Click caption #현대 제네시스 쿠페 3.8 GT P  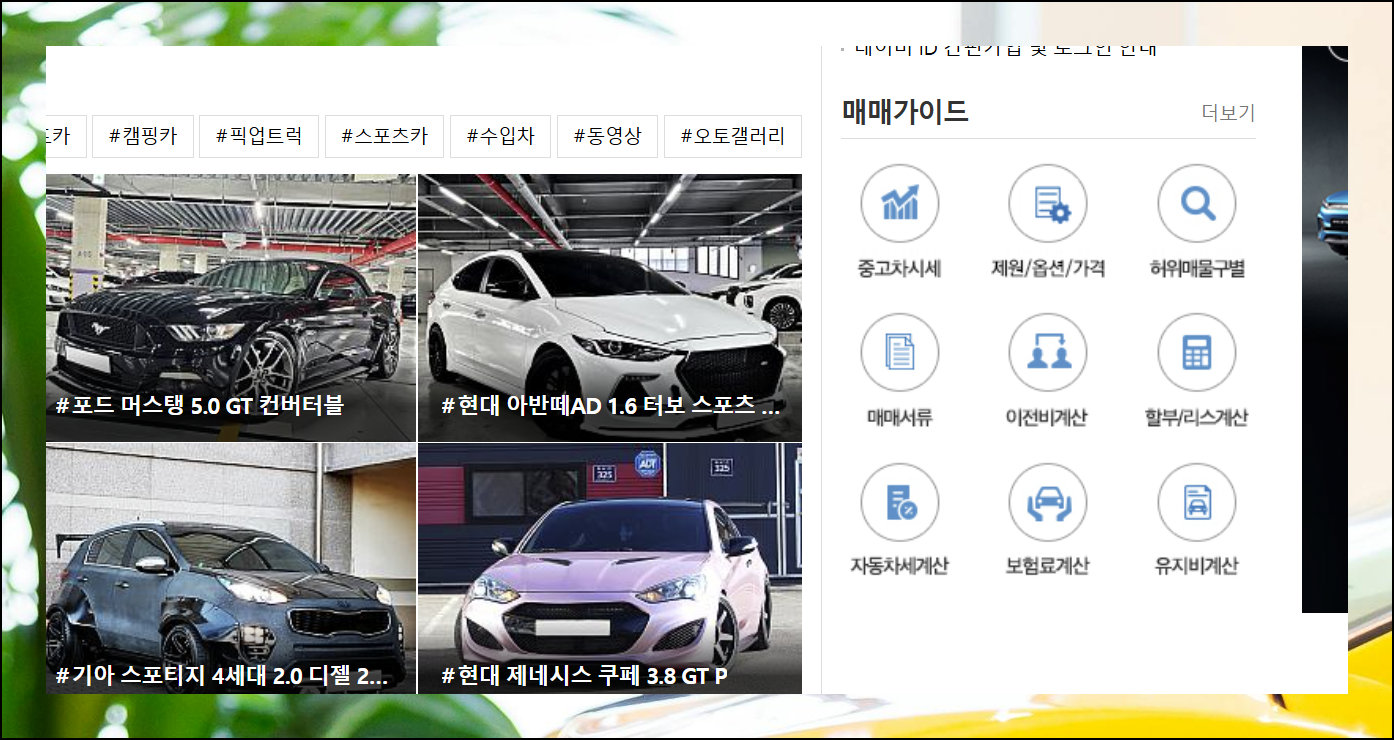click(584, 677)
